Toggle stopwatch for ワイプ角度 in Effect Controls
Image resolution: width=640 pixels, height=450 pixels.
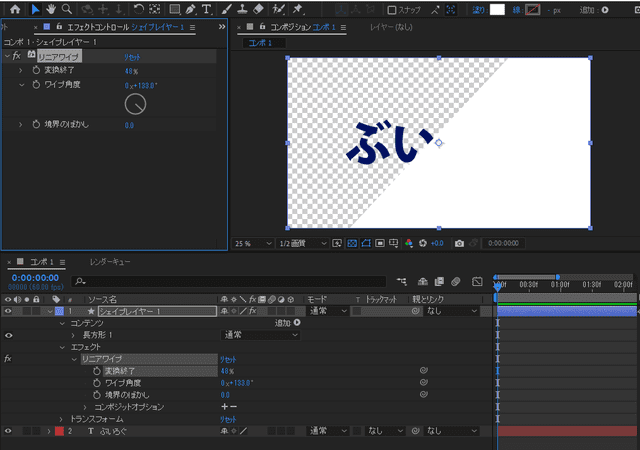[x=36, y=85]
